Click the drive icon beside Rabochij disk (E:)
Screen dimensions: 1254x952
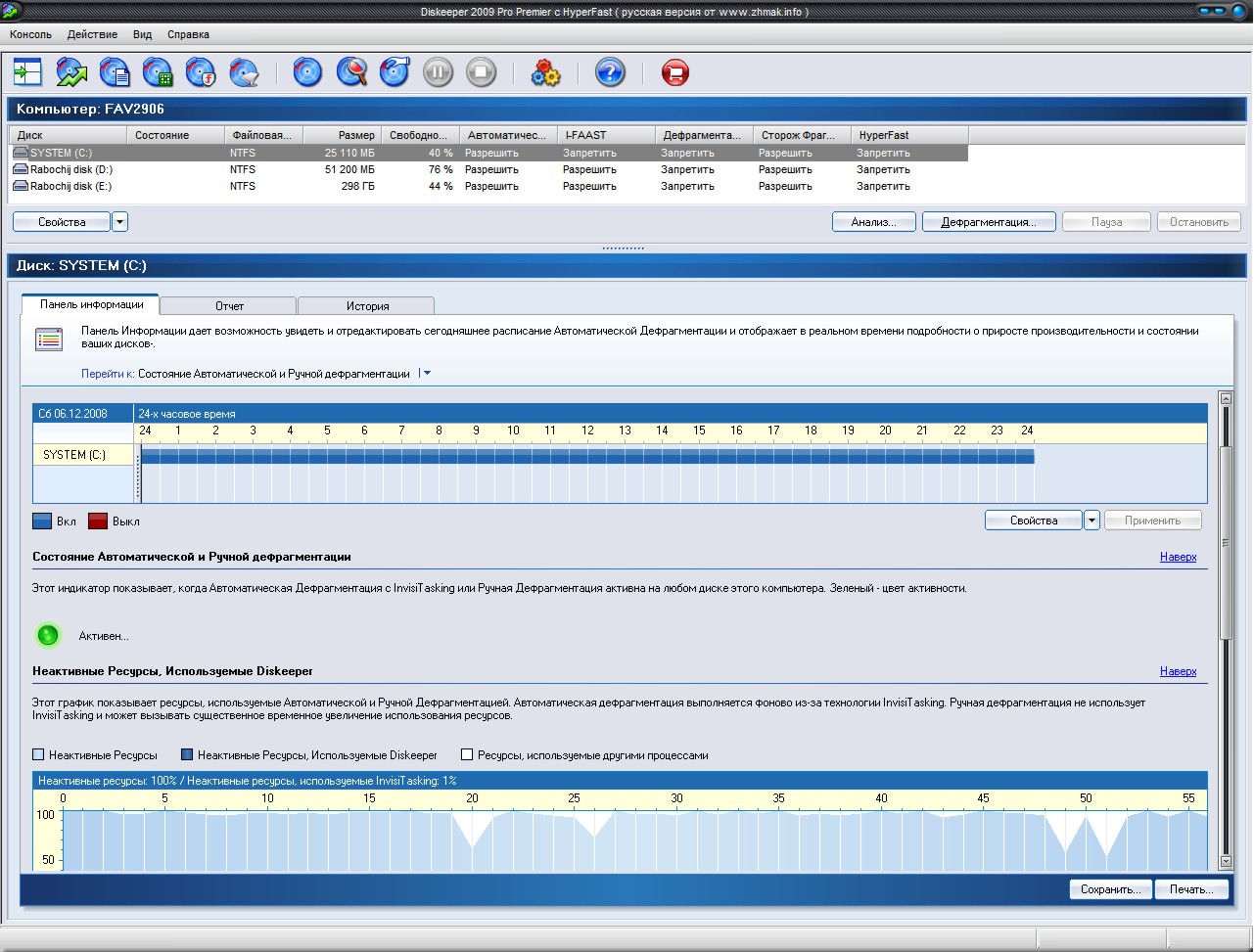[21, 187]
